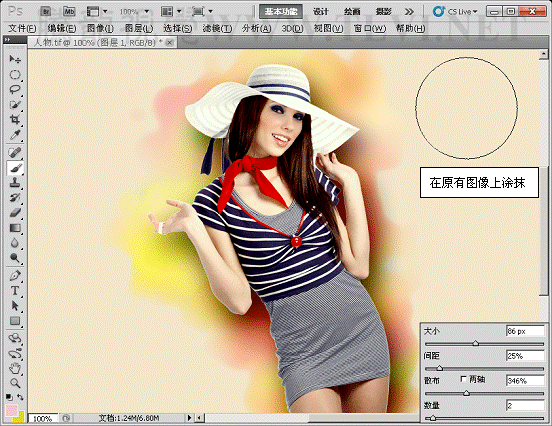The height and width of the screenshot is (426, 552).
Task: Select the Type tool
Action: [15, 290]
